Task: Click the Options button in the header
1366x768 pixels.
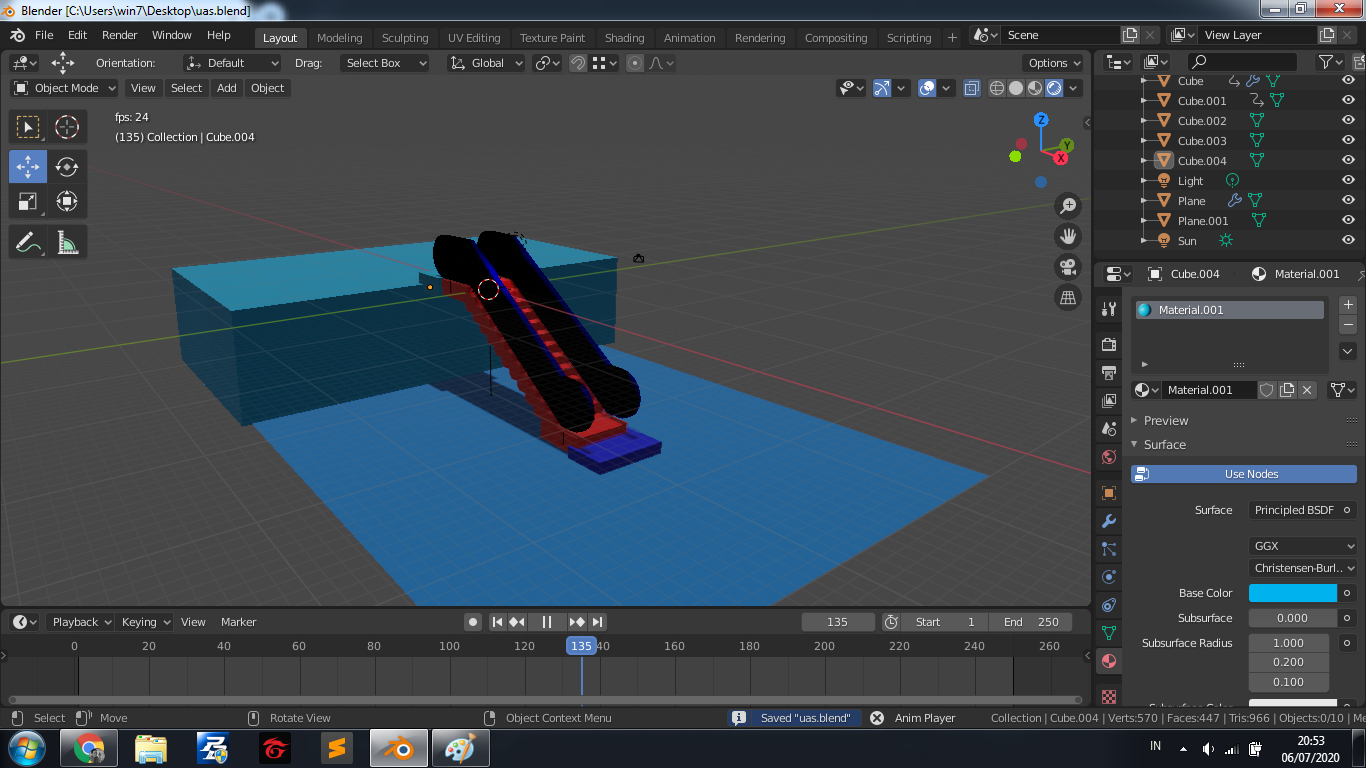Action: (1052, 62)
